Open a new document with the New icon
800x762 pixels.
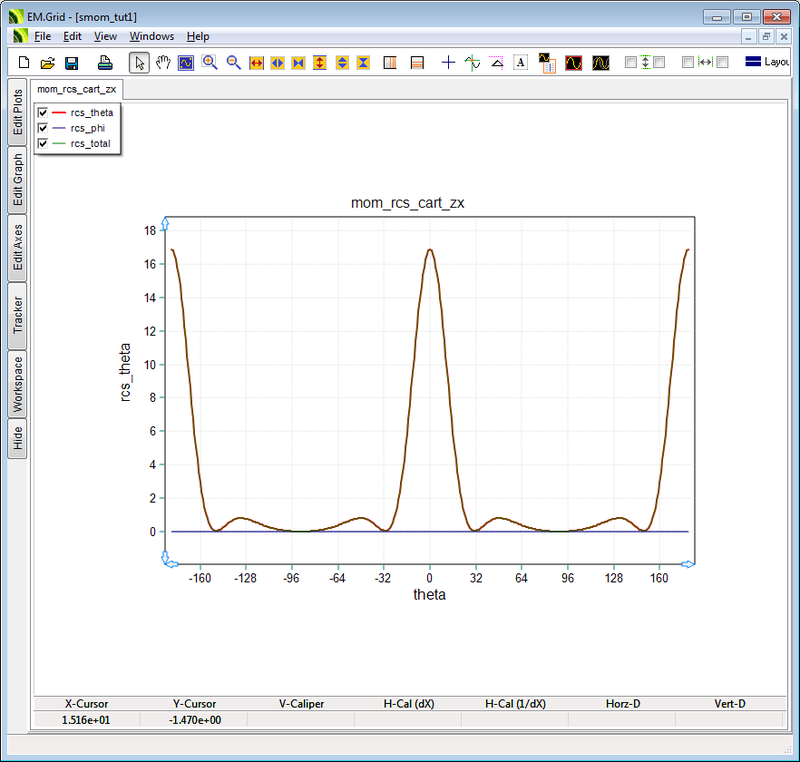(x=22, y=62)
